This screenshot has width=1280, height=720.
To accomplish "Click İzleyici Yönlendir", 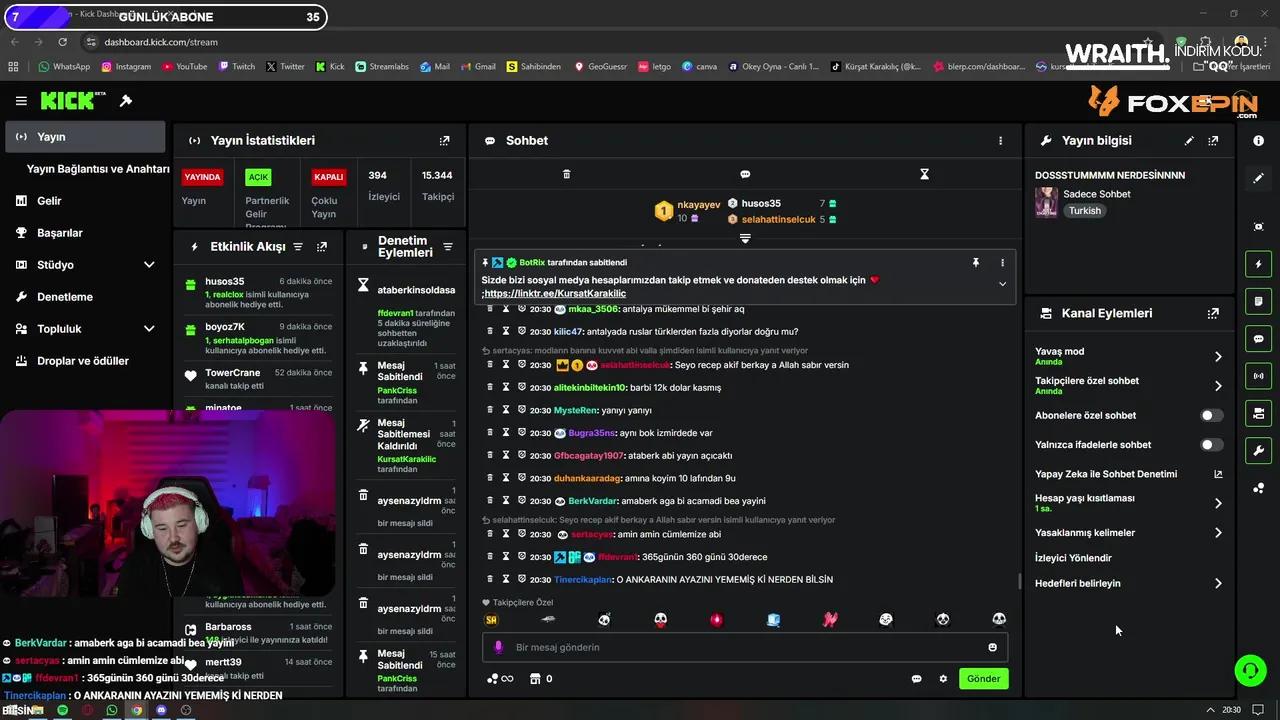I will pos(1073,558).
